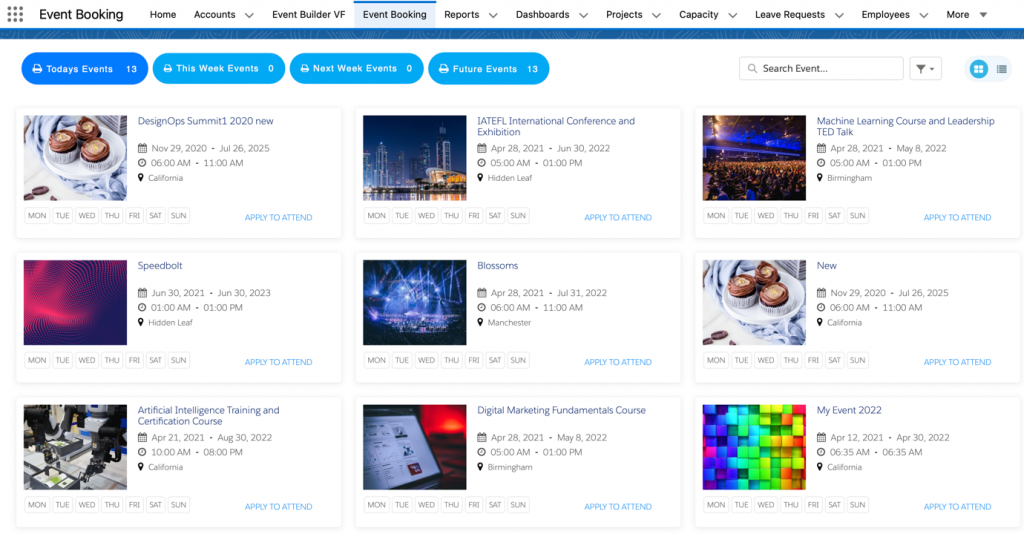
Task: Open the App Launcher grid icon
Action: [x=15, y=15]
